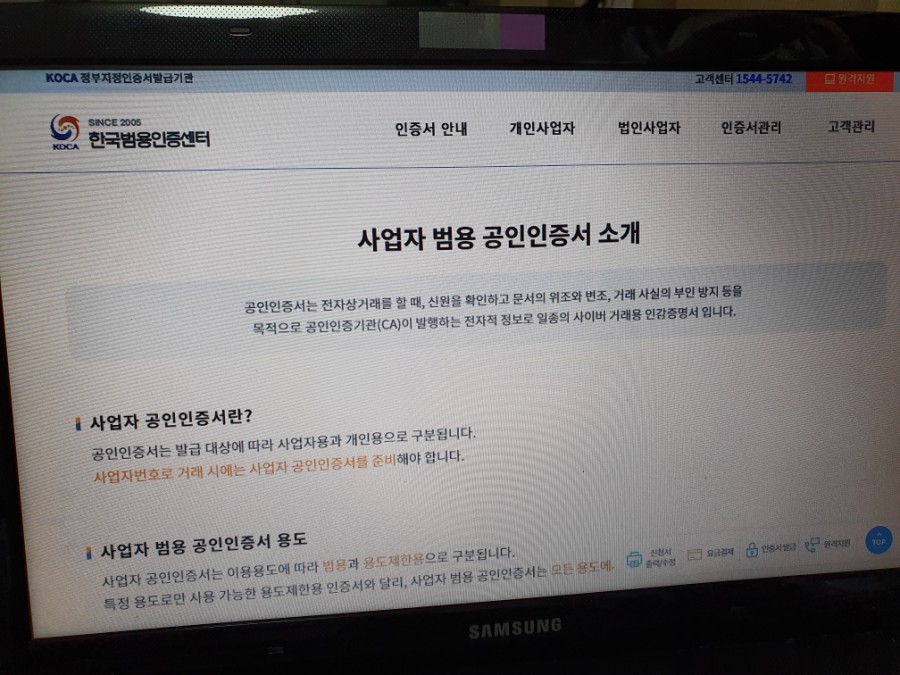The height and width of the screenshot is (675, 900).
Task: Click the orange word 용도제한용
Action: [x=394, y=560]
